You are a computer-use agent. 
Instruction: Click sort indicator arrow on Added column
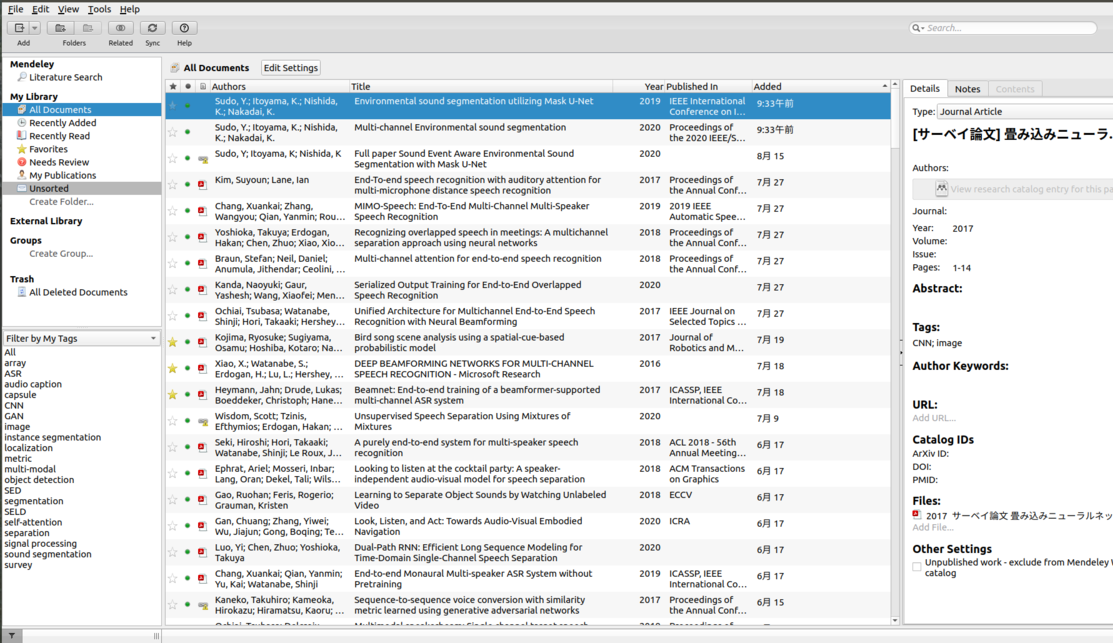884,86
